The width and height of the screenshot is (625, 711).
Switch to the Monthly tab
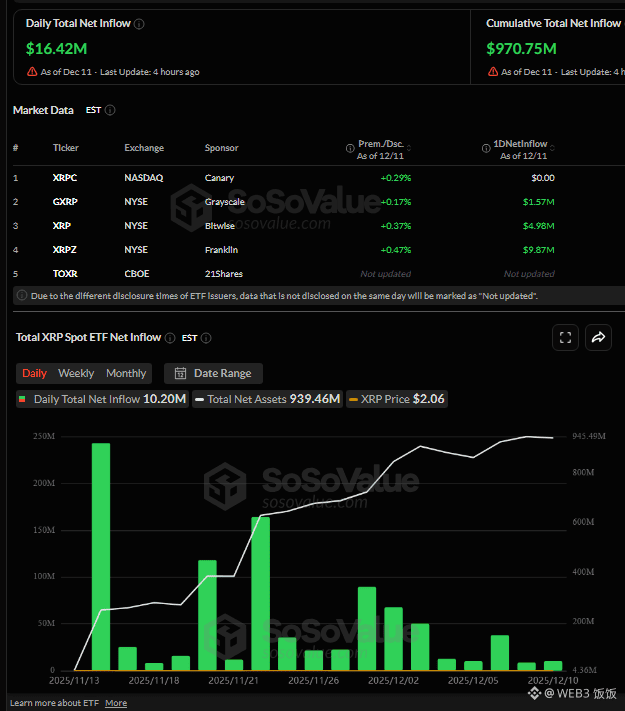[126, 373]
